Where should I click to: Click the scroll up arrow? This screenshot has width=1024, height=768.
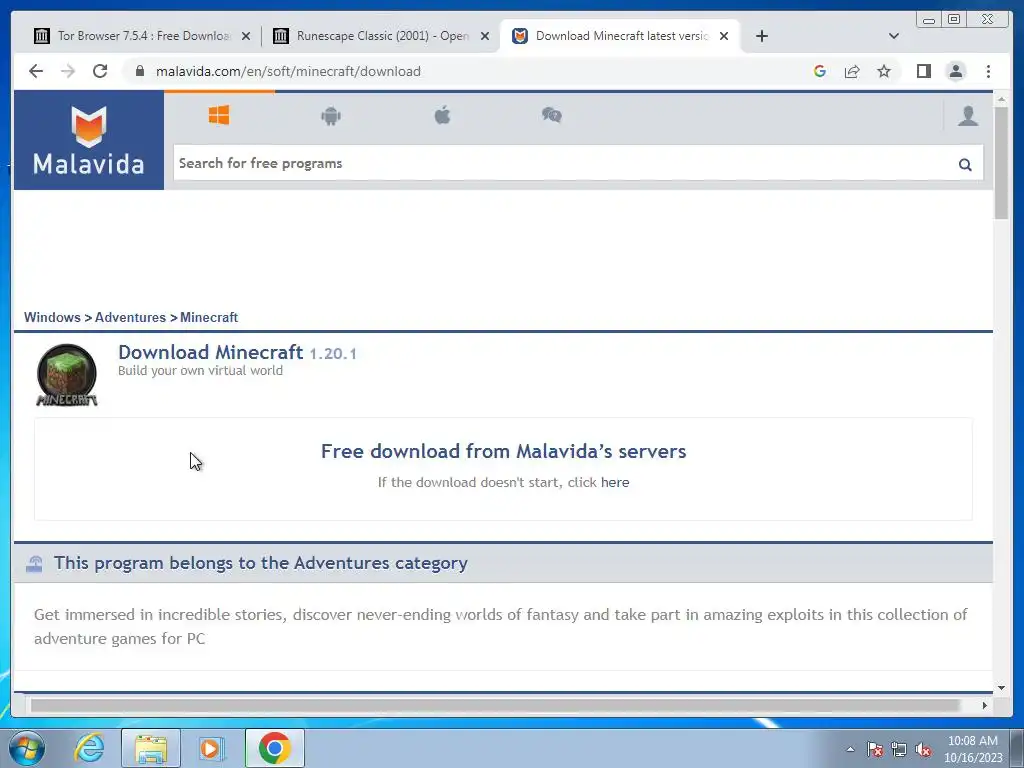[x=1001, y=99]
